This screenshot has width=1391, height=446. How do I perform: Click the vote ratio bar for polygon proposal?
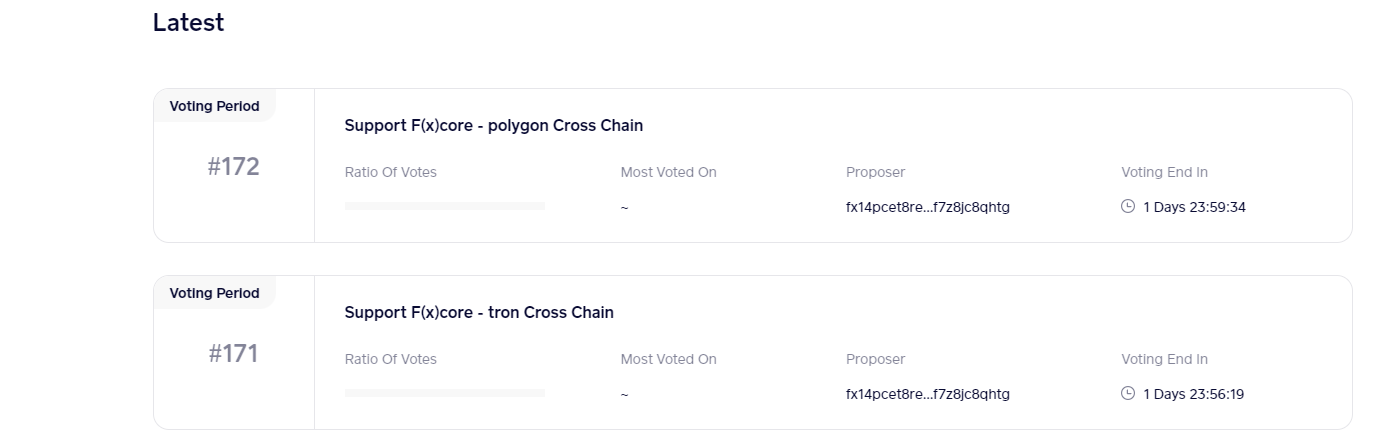445,206
